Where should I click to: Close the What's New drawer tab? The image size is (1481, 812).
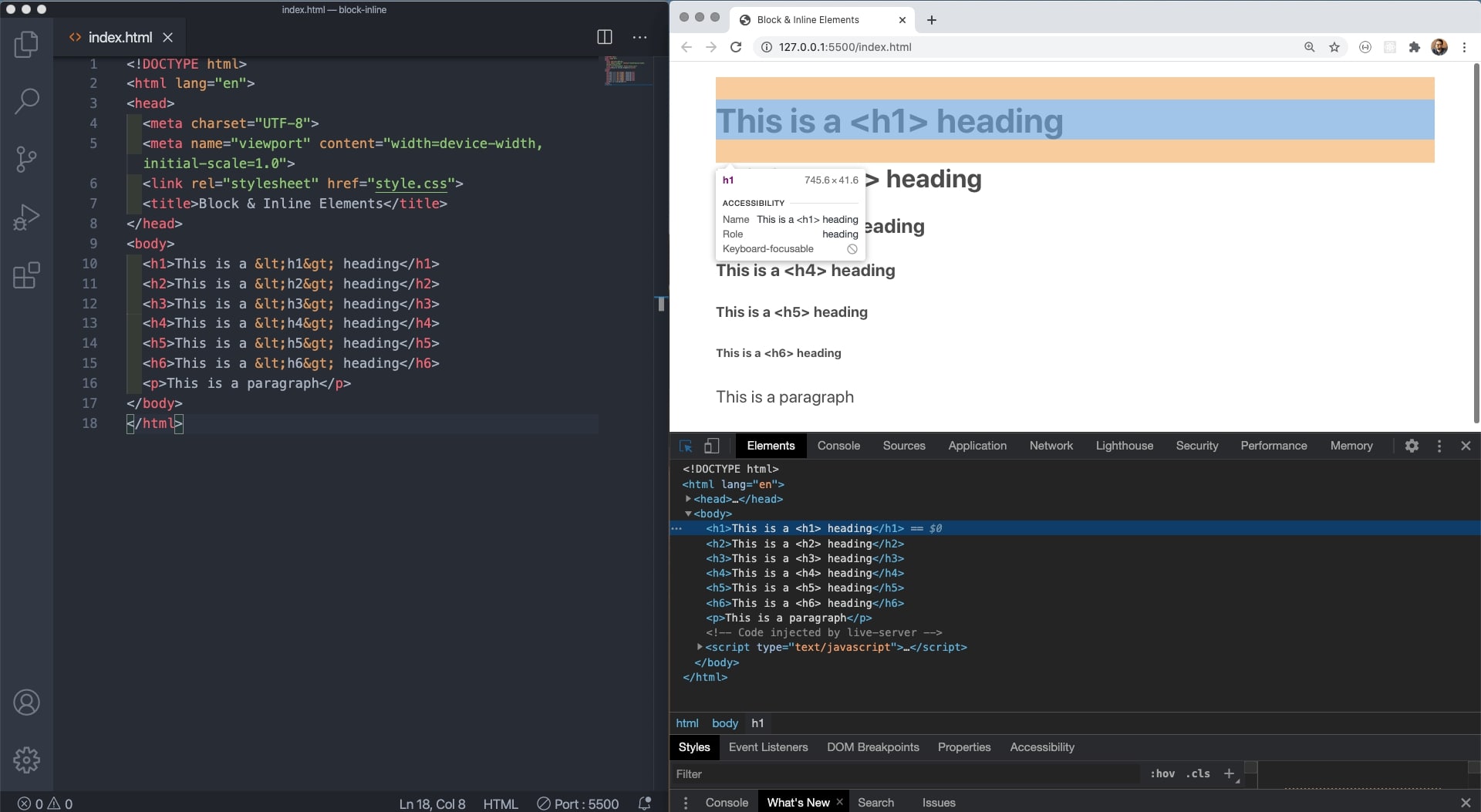pos(839,802)
